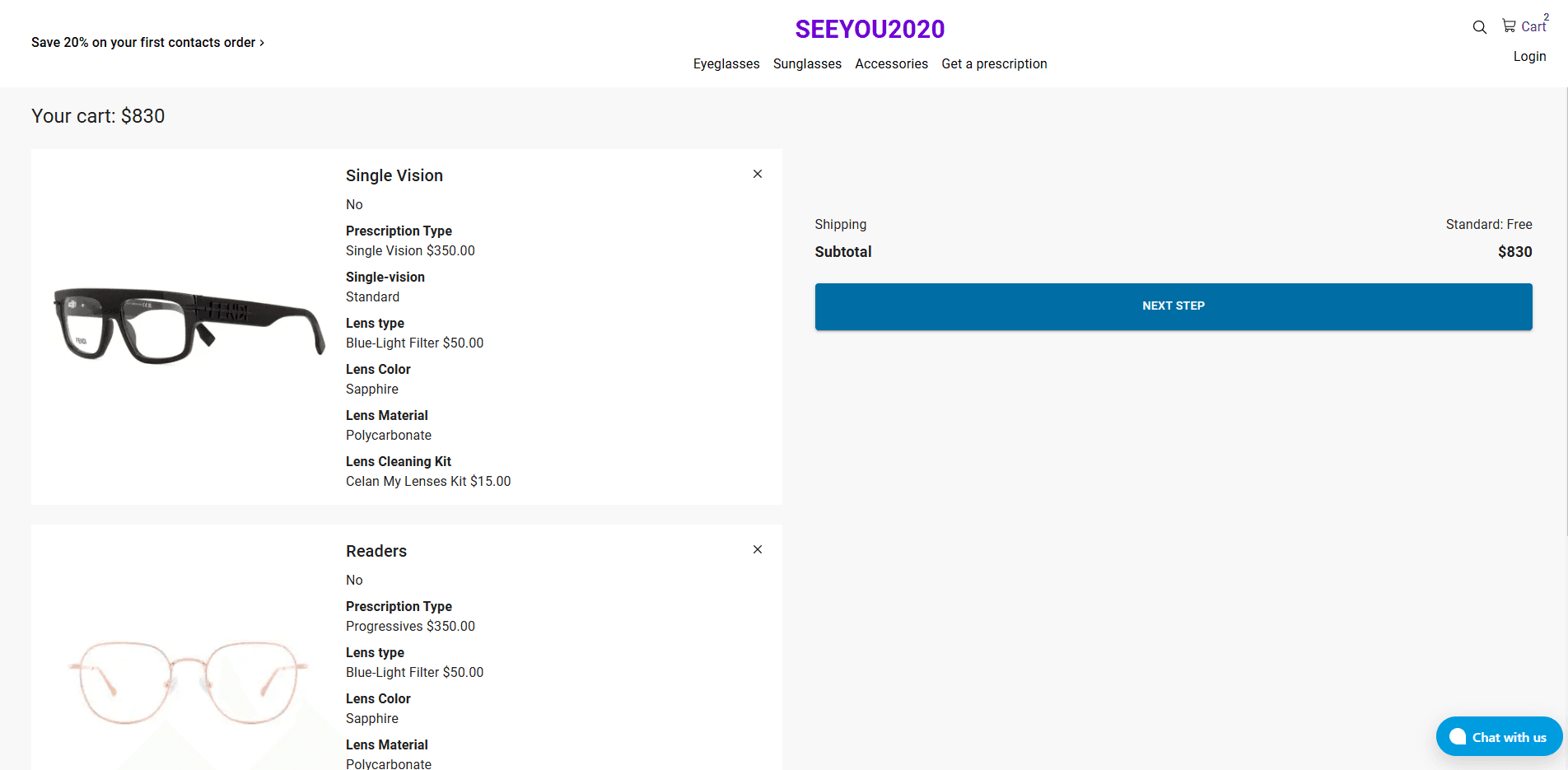Click the Cart text label in header
The height and width of the screenshot is (770, 1568).
[1533, 27]
